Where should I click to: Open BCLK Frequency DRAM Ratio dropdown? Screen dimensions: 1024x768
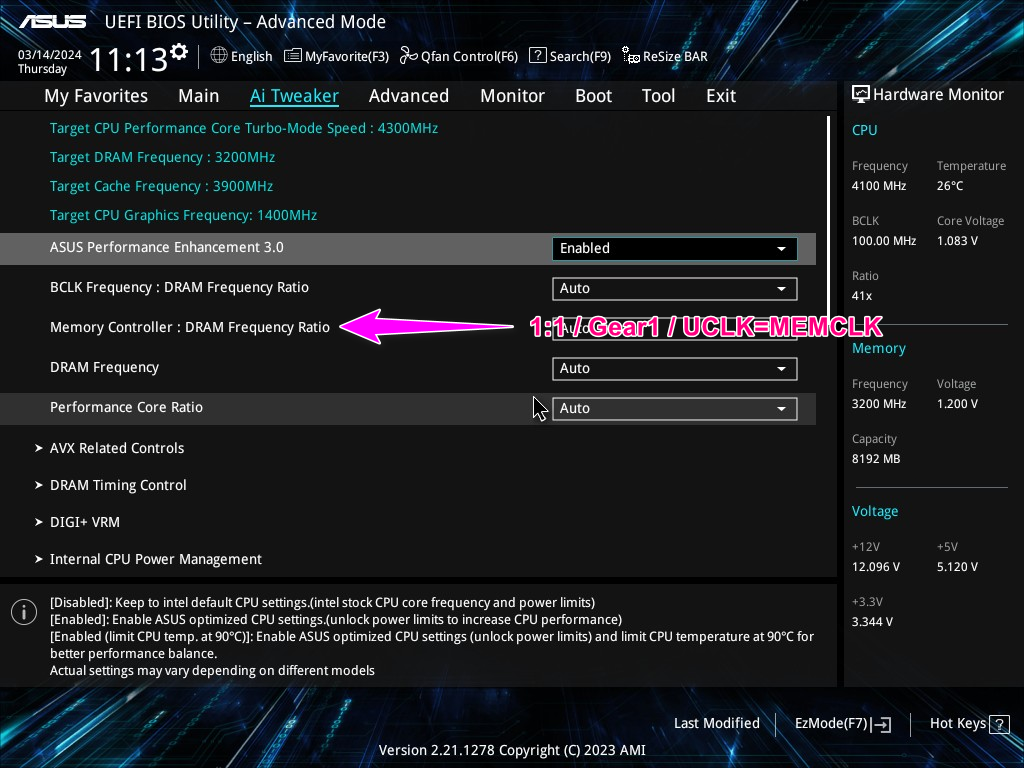pyautogui.click(x=674, y=288)
